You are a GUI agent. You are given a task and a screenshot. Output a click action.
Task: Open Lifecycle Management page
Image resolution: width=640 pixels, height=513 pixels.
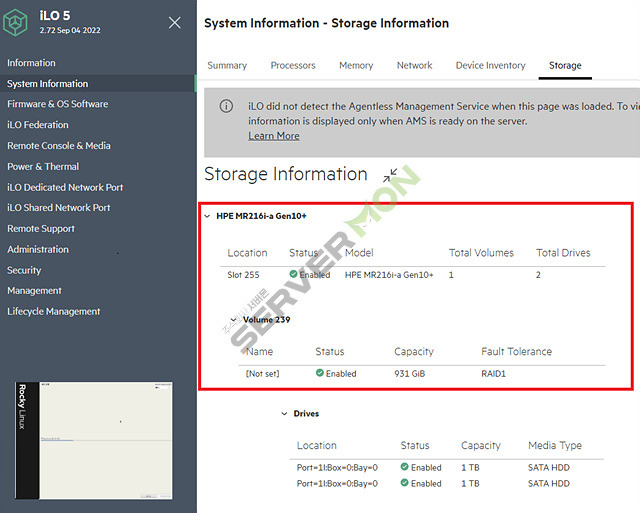tap(53, 311)
